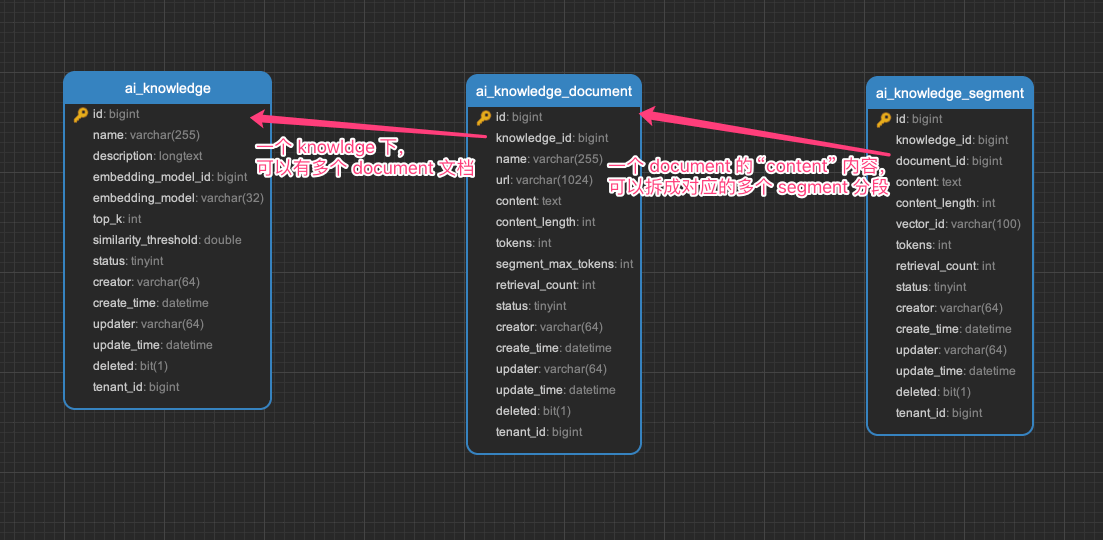The height and width of the screenshot is (540, 1103).
Task: Click the key icon in ai_knowledge_document table
Action: [x=484, y=117]
